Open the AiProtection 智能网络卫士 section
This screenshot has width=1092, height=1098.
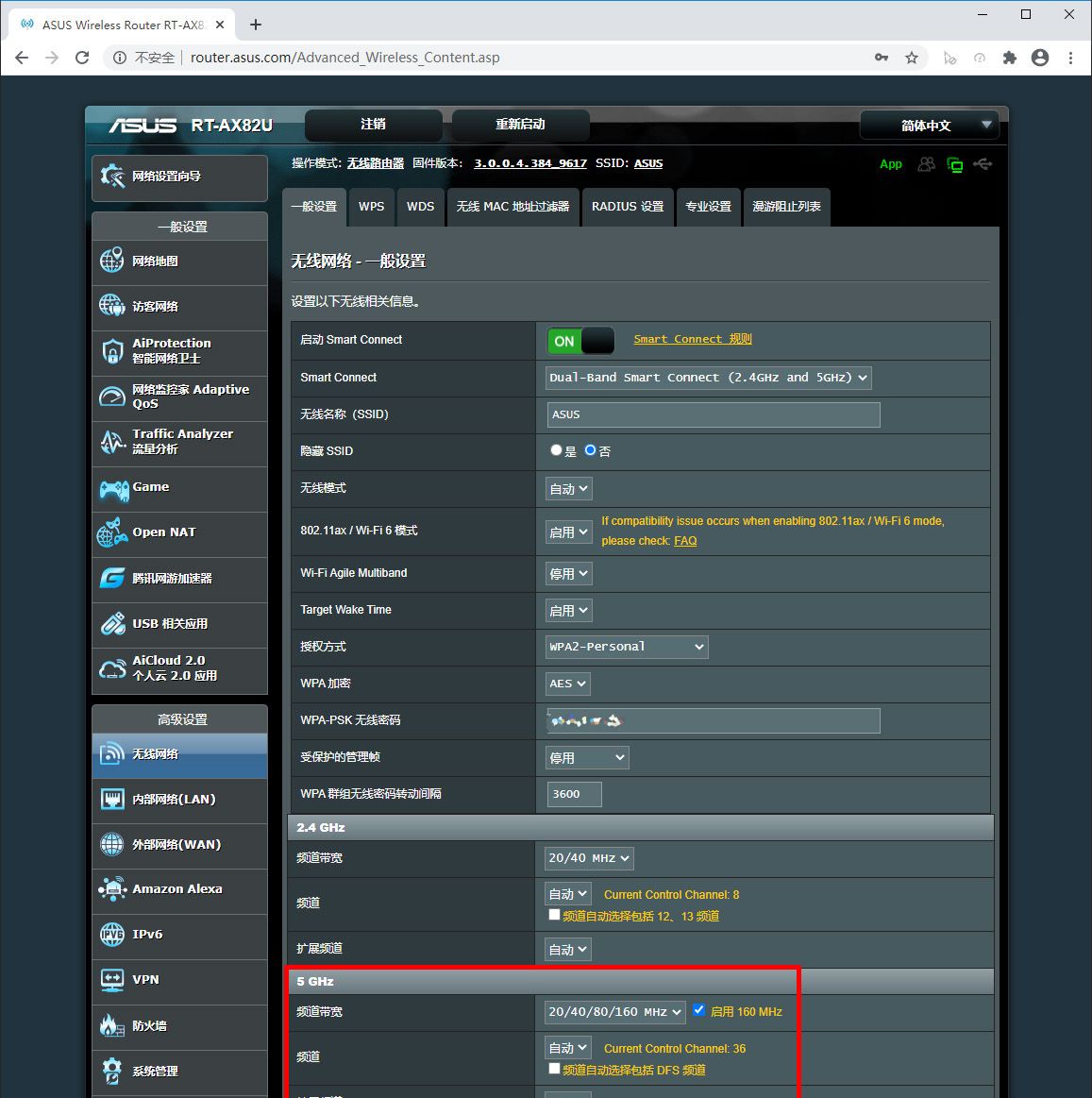tap(173, 352)
